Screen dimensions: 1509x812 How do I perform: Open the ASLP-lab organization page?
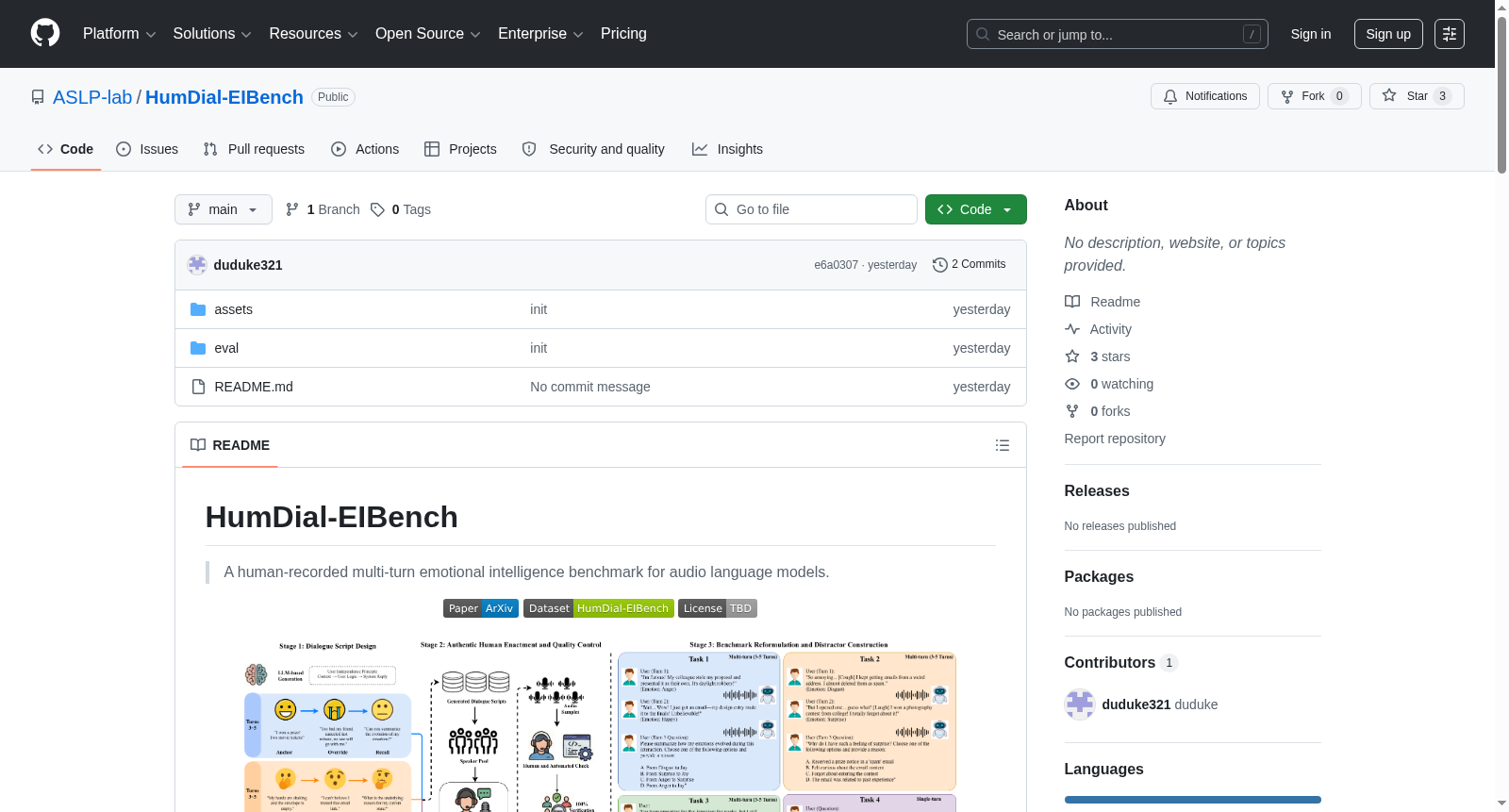point(92,97)
